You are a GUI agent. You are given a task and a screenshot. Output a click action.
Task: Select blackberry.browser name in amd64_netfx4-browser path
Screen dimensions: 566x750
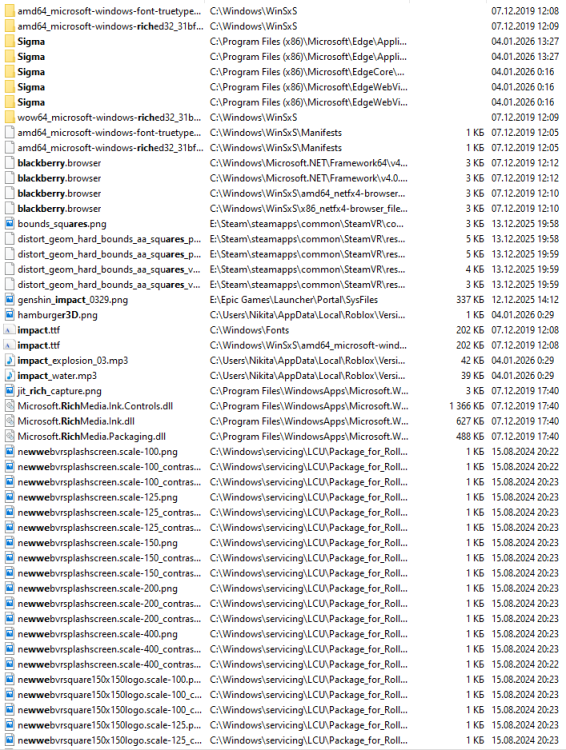pos(59,194)
